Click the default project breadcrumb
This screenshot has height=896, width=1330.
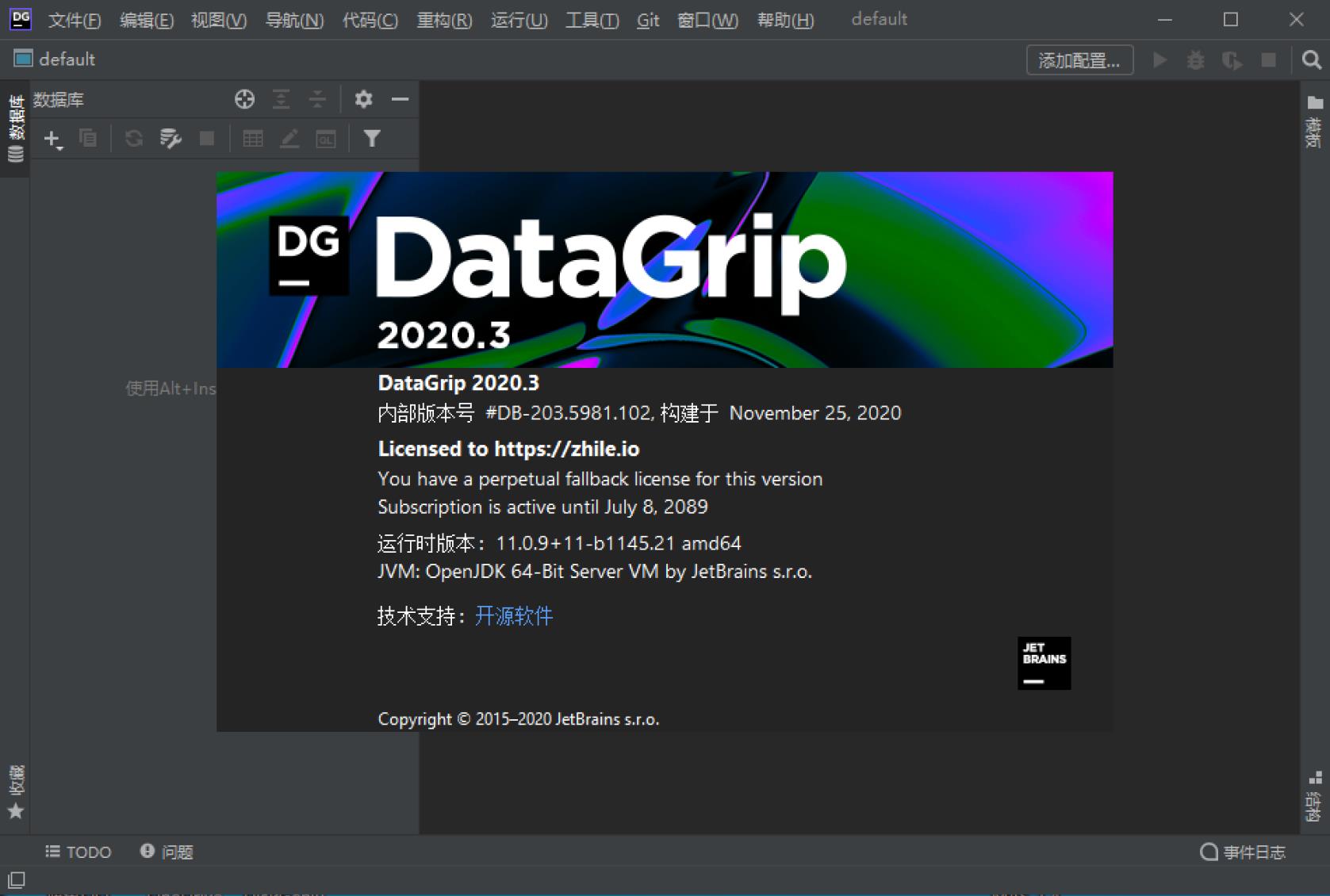pyautogui.click(x=55, y=59)
